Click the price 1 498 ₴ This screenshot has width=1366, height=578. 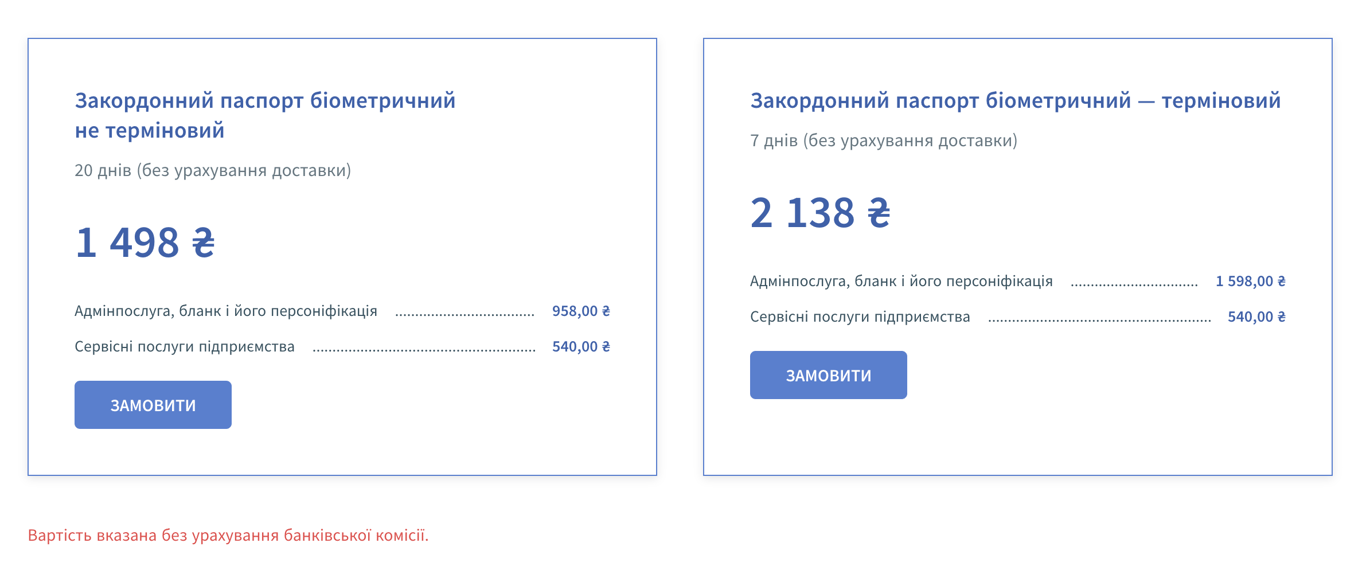pyautogui.click(x=145, y=240)
